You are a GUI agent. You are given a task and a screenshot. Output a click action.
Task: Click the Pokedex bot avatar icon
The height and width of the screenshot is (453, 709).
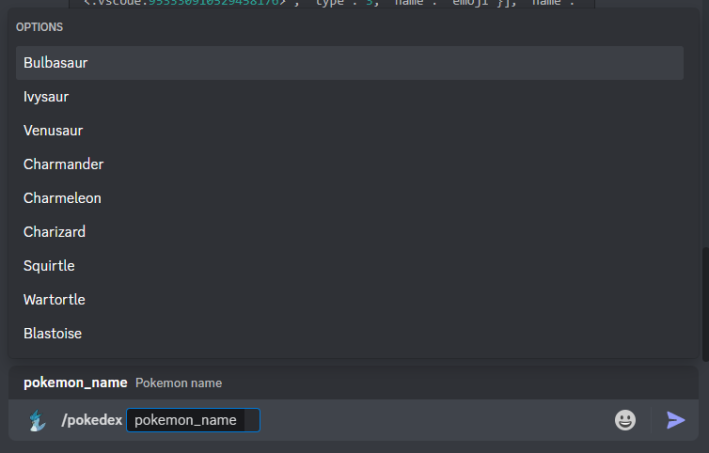tap(38, 420)
